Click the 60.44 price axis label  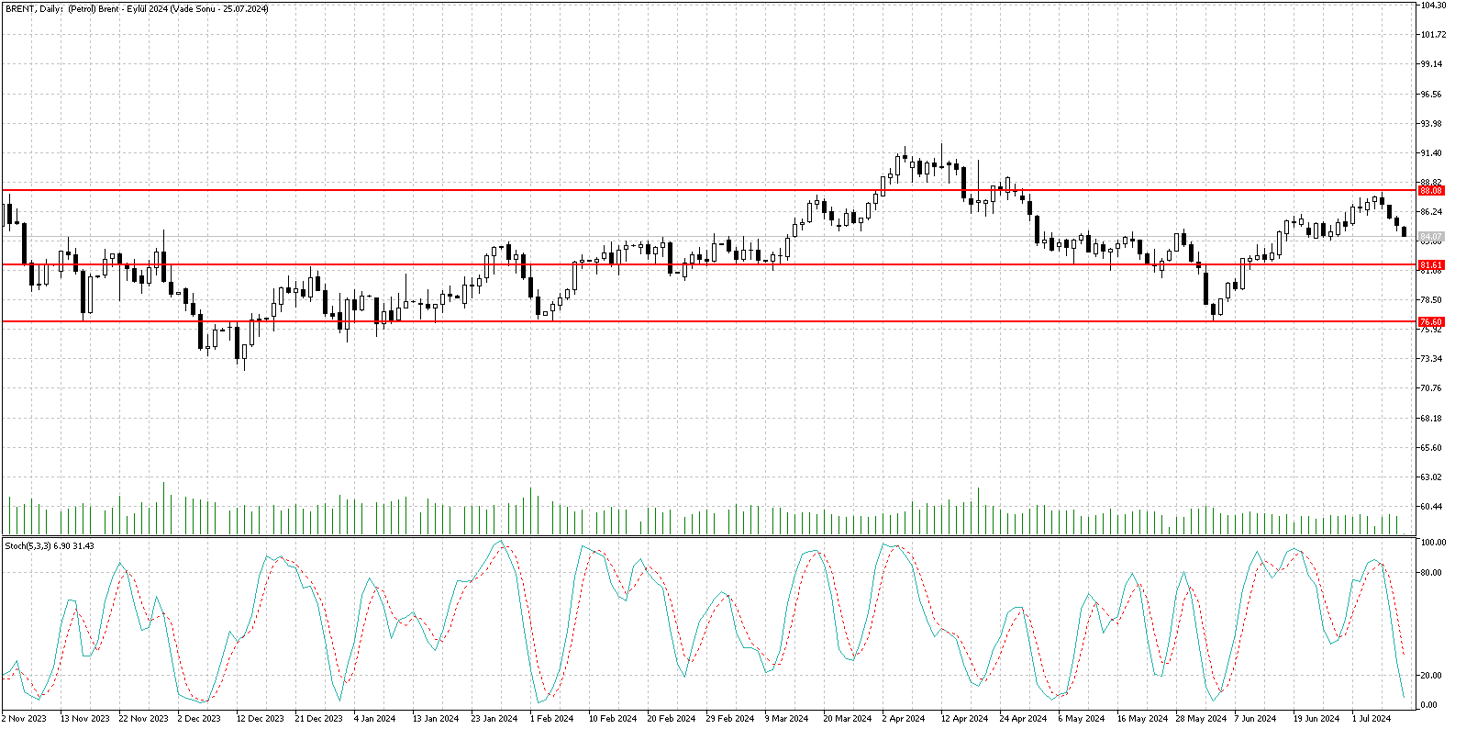coord(1432,507)
